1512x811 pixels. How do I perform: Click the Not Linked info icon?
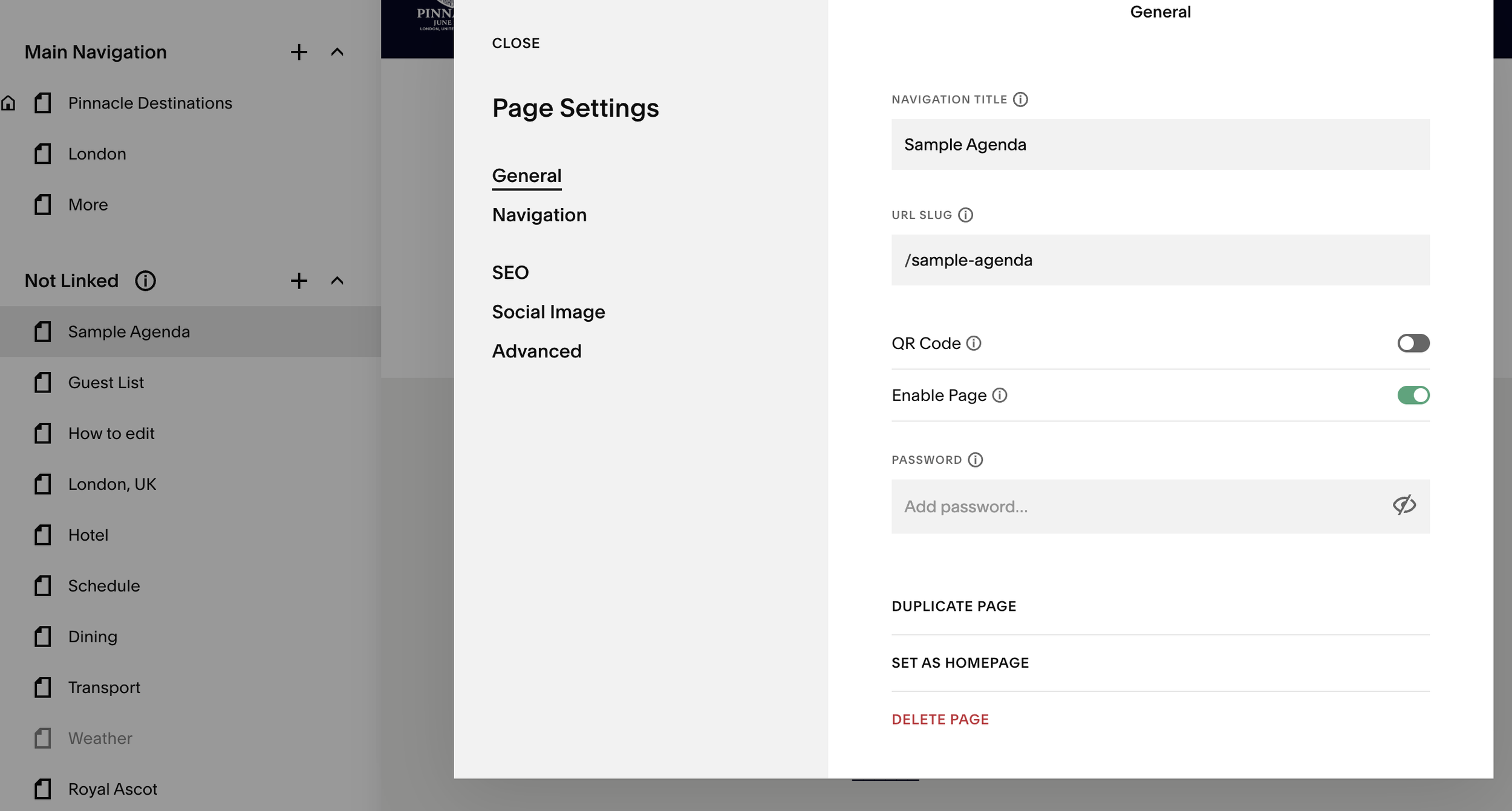pos(145,281)
